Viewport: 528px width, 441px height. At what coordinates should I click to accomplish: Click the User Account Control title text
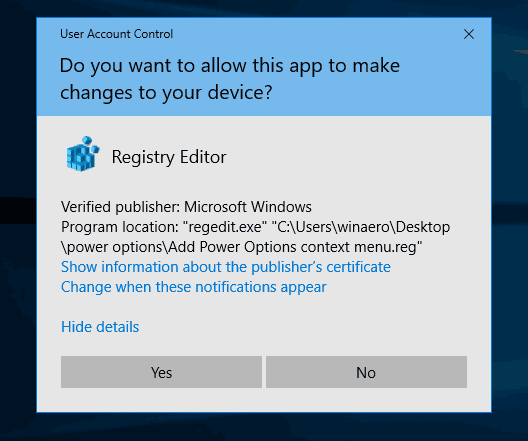tap(116, 34)
